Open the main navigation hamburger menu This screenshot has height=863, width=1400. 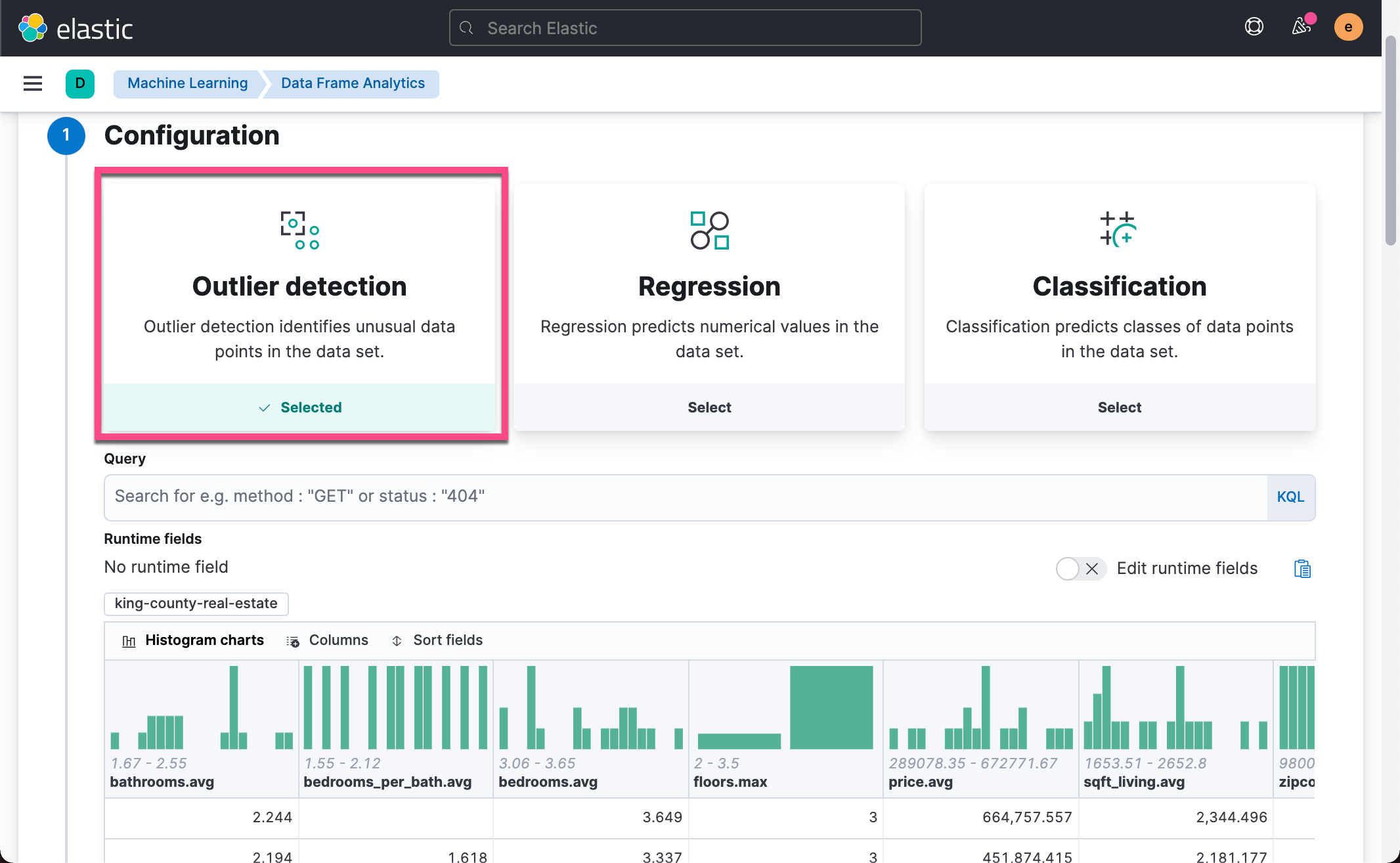pyautogui.click(x=32, y=83)
